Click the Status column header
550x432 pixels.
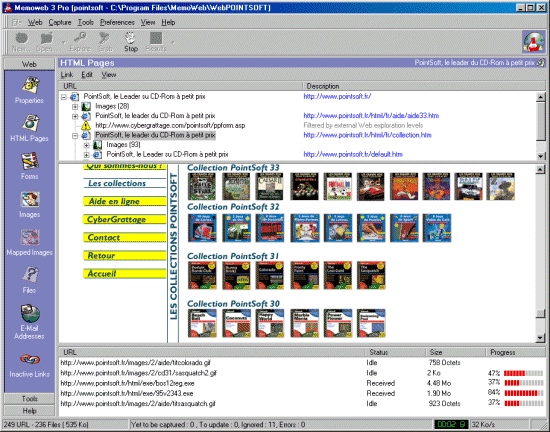(395, 352)
